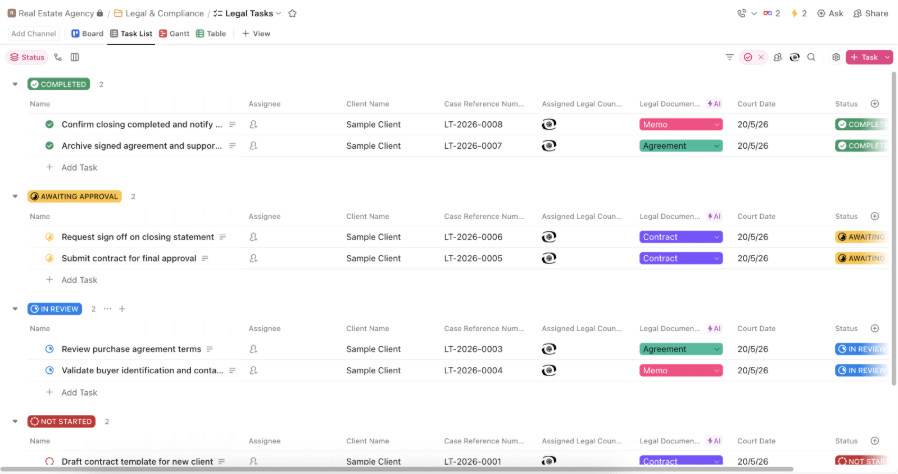Add column plus icon in Completed group header
898x474 pixels.
click(875, 104)
